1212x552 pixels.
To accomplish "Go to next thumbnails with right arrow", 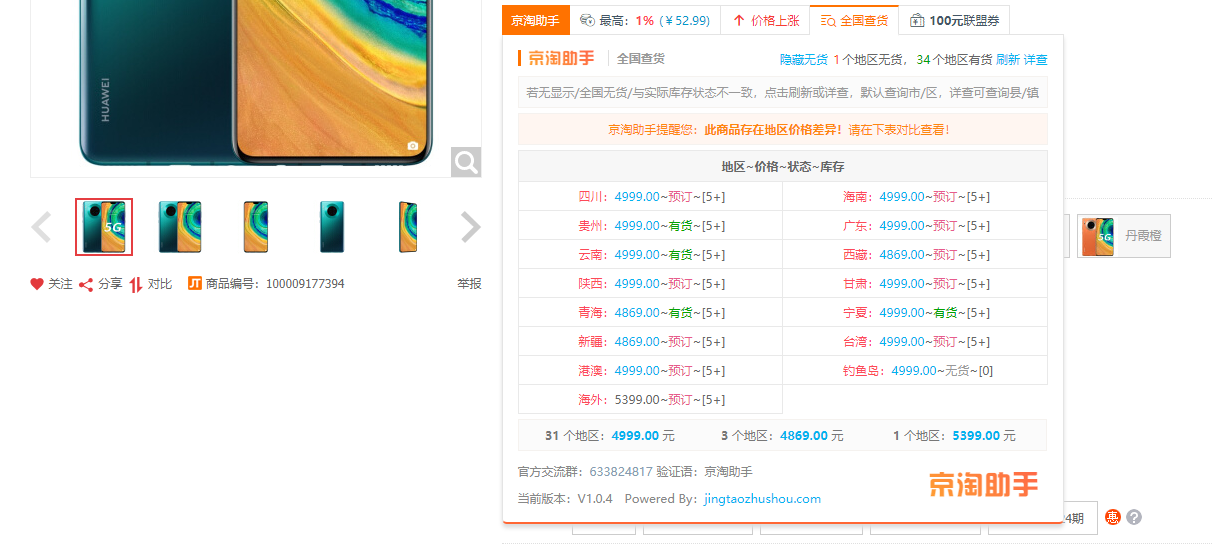I will (471, 228).
